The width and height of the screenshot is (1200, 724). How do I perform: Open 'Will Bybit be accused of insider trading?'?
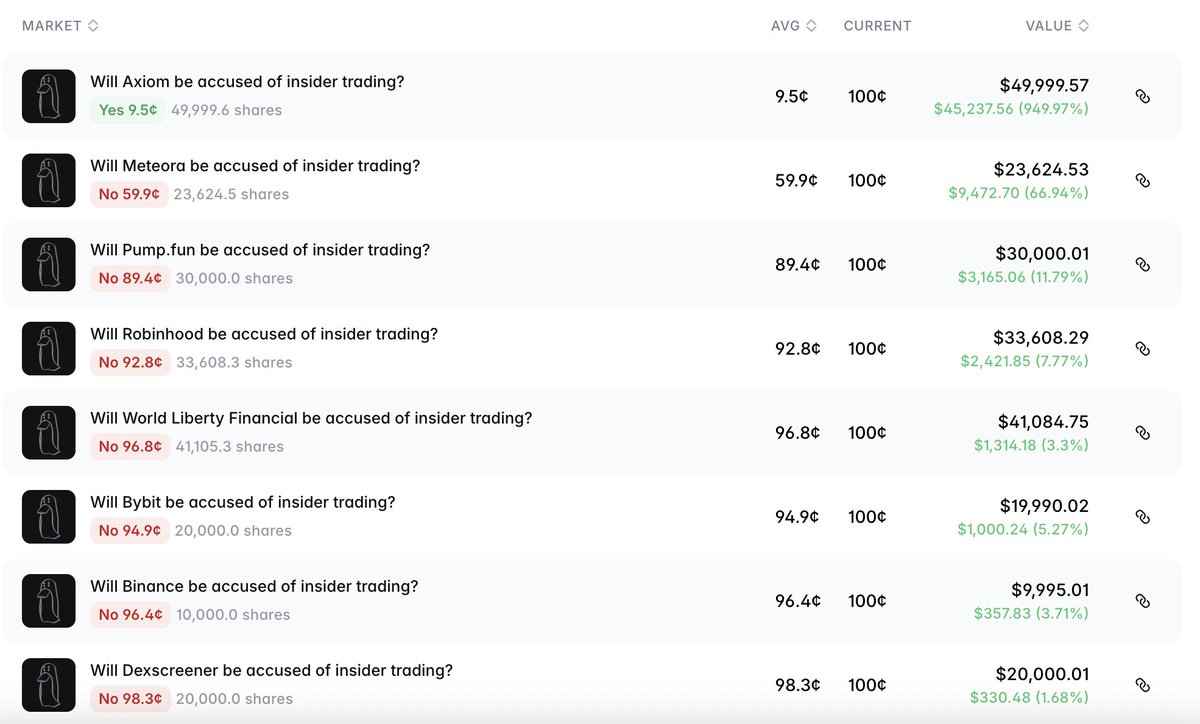pos(242,502)
